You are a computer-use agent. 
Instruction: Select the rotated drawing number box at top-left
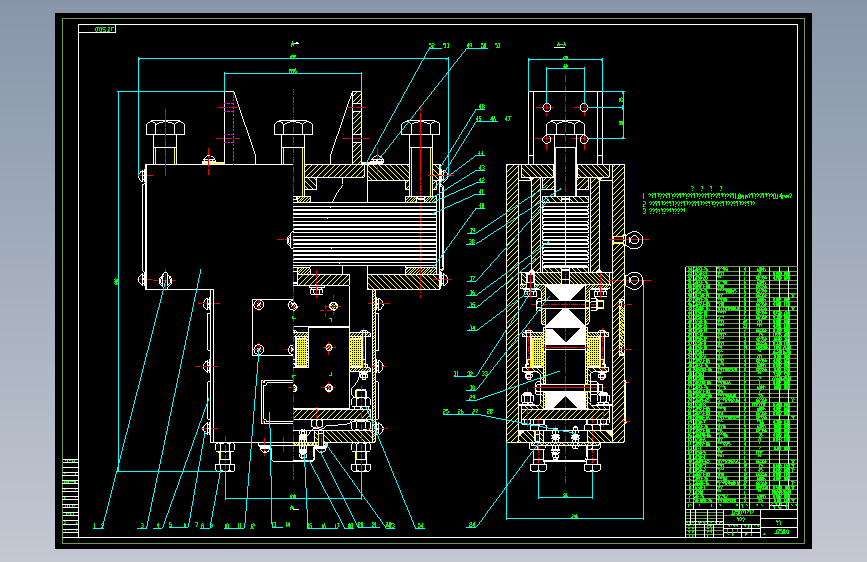click(x=97, y=29)
